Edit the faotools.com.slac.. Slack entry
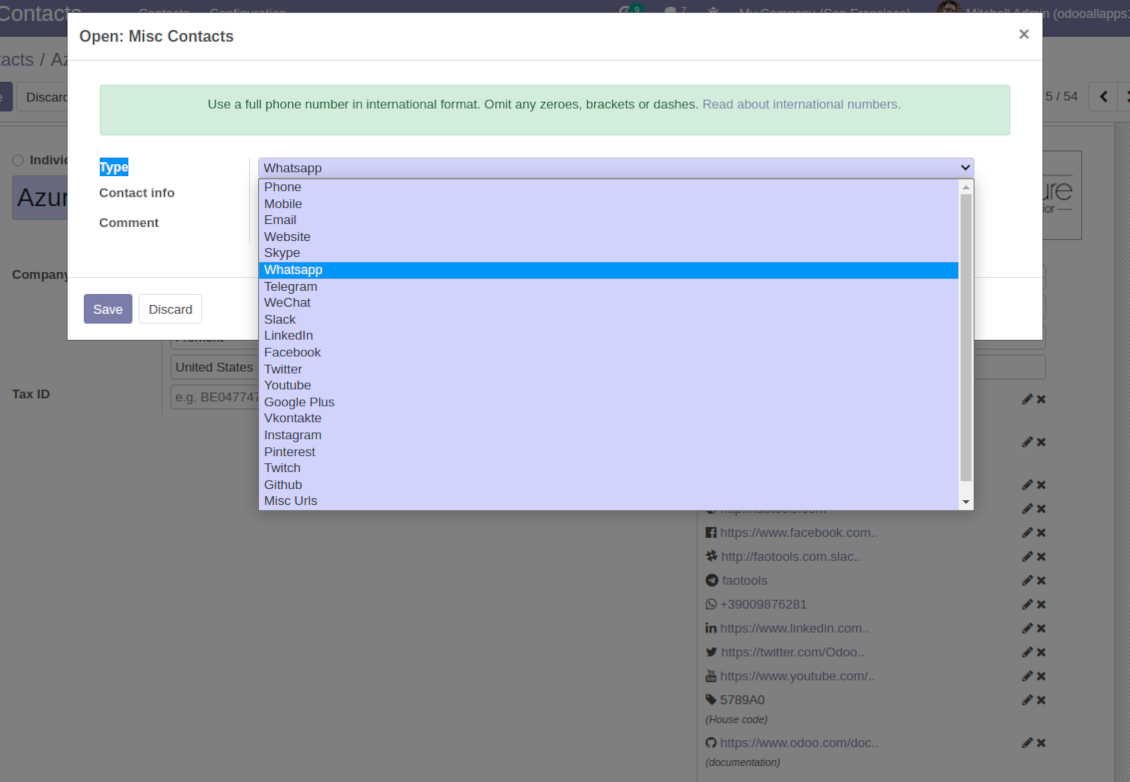This screenshot has height=782, width=1130. [x=1027, y=556]
